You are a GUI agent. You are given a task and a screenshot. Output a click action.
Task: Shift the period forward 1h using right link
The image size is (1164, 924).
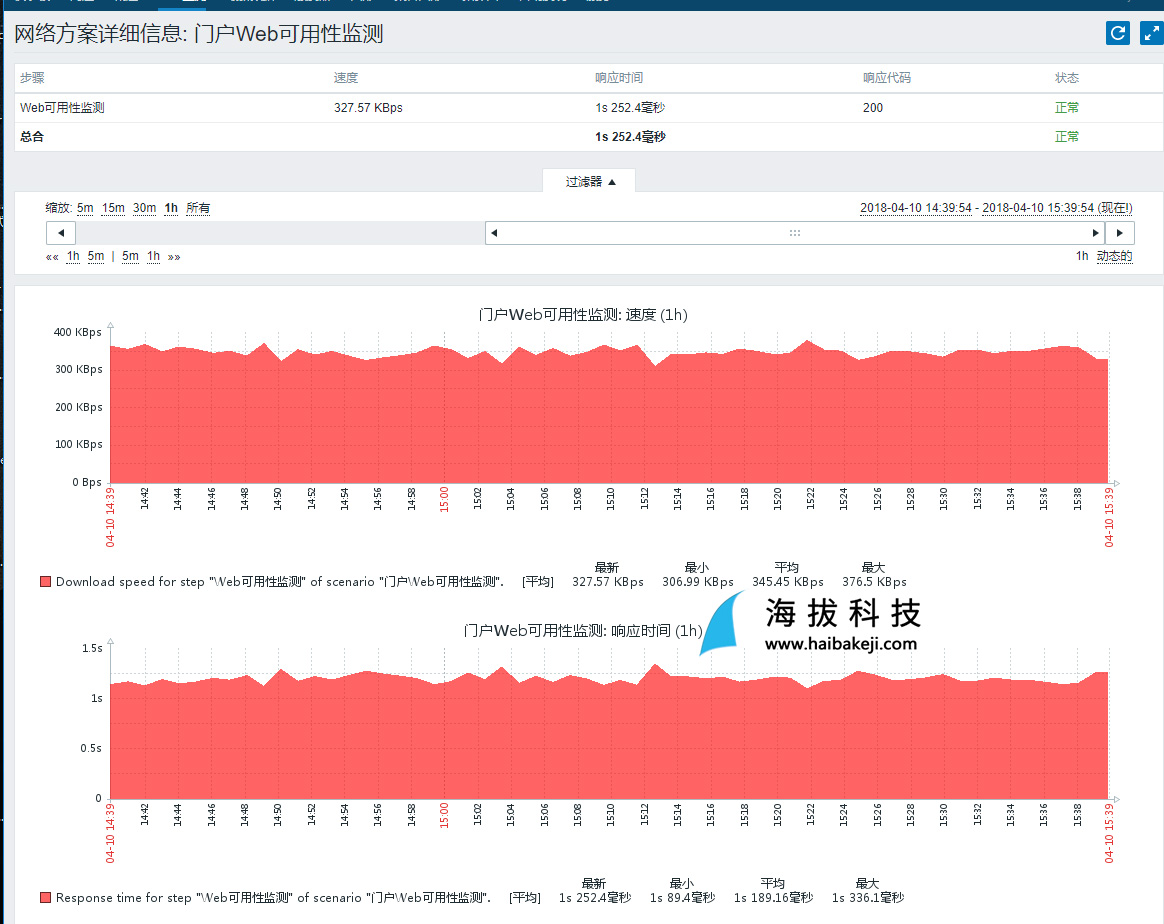(x=153, y=257)
